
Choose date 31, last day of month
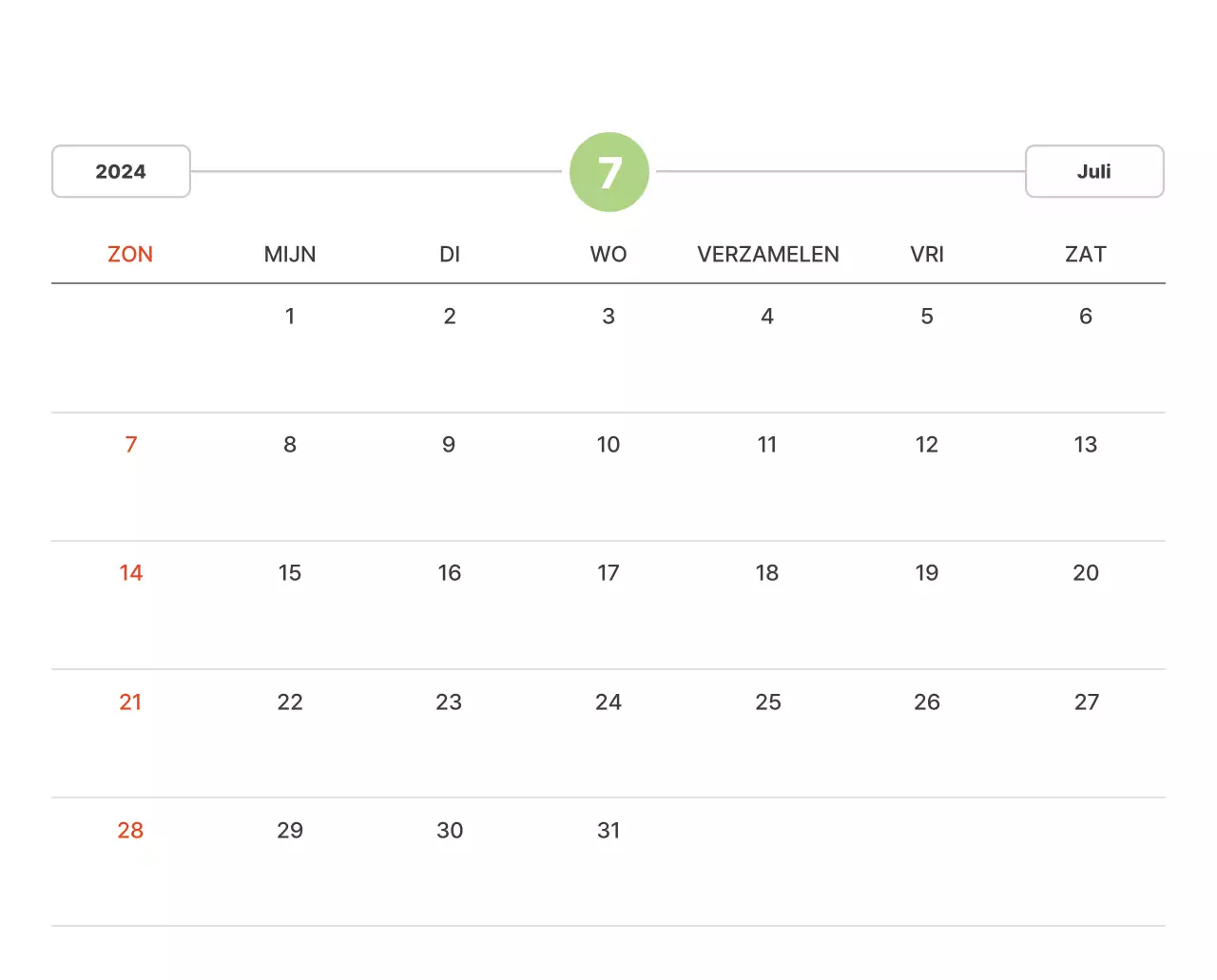pos(608,831)
